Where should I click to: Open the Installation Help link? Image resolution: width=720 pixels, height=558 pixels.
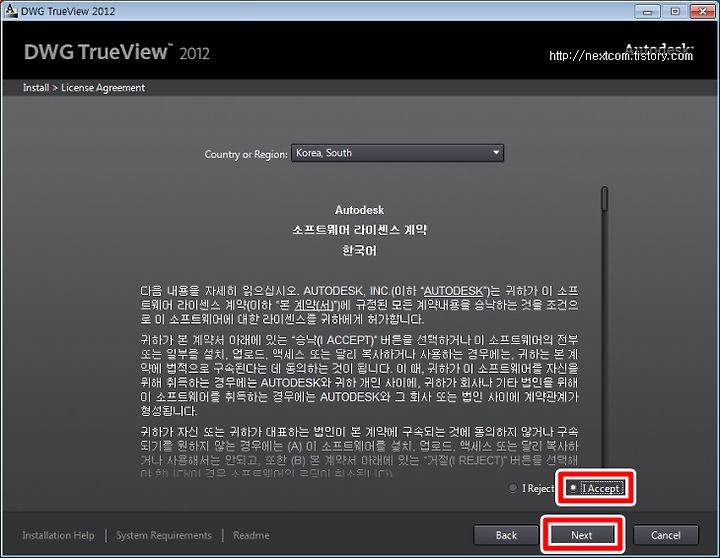pyautogui.click(x=58, y=535)
